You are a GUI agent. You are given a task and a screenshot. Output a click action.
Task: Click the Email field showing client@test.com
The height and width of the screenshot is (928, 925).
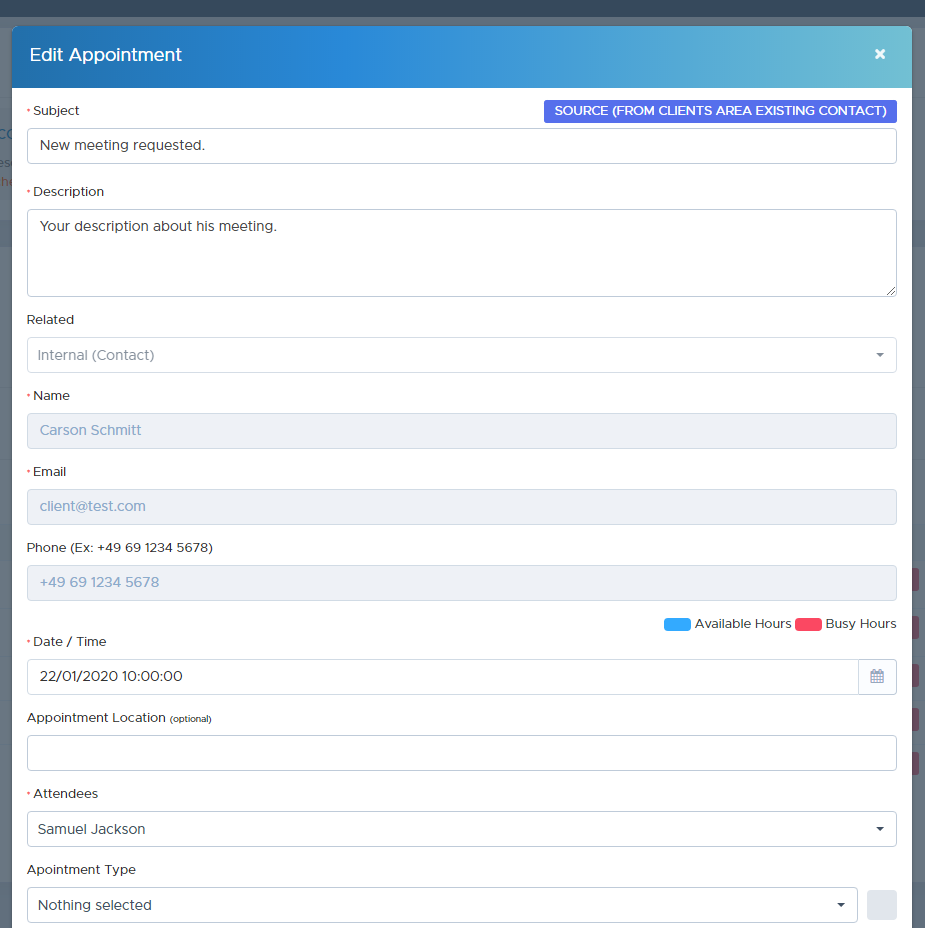tap(461, 507)
